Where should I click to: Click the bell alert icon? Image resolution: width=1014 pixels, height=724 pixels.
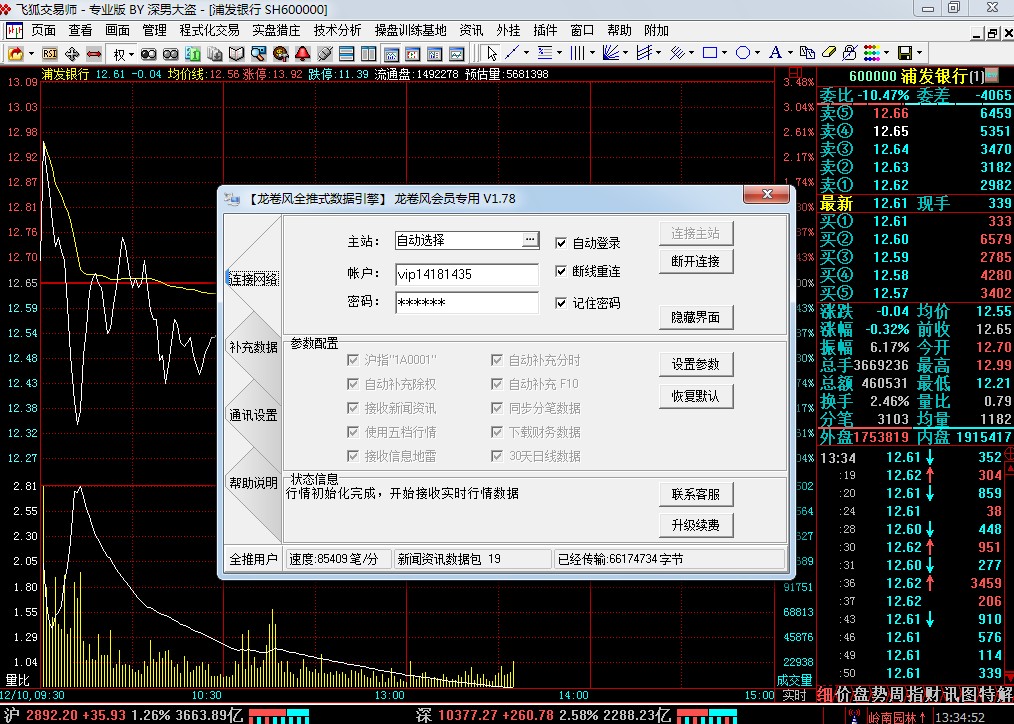[x=303, y=54]
